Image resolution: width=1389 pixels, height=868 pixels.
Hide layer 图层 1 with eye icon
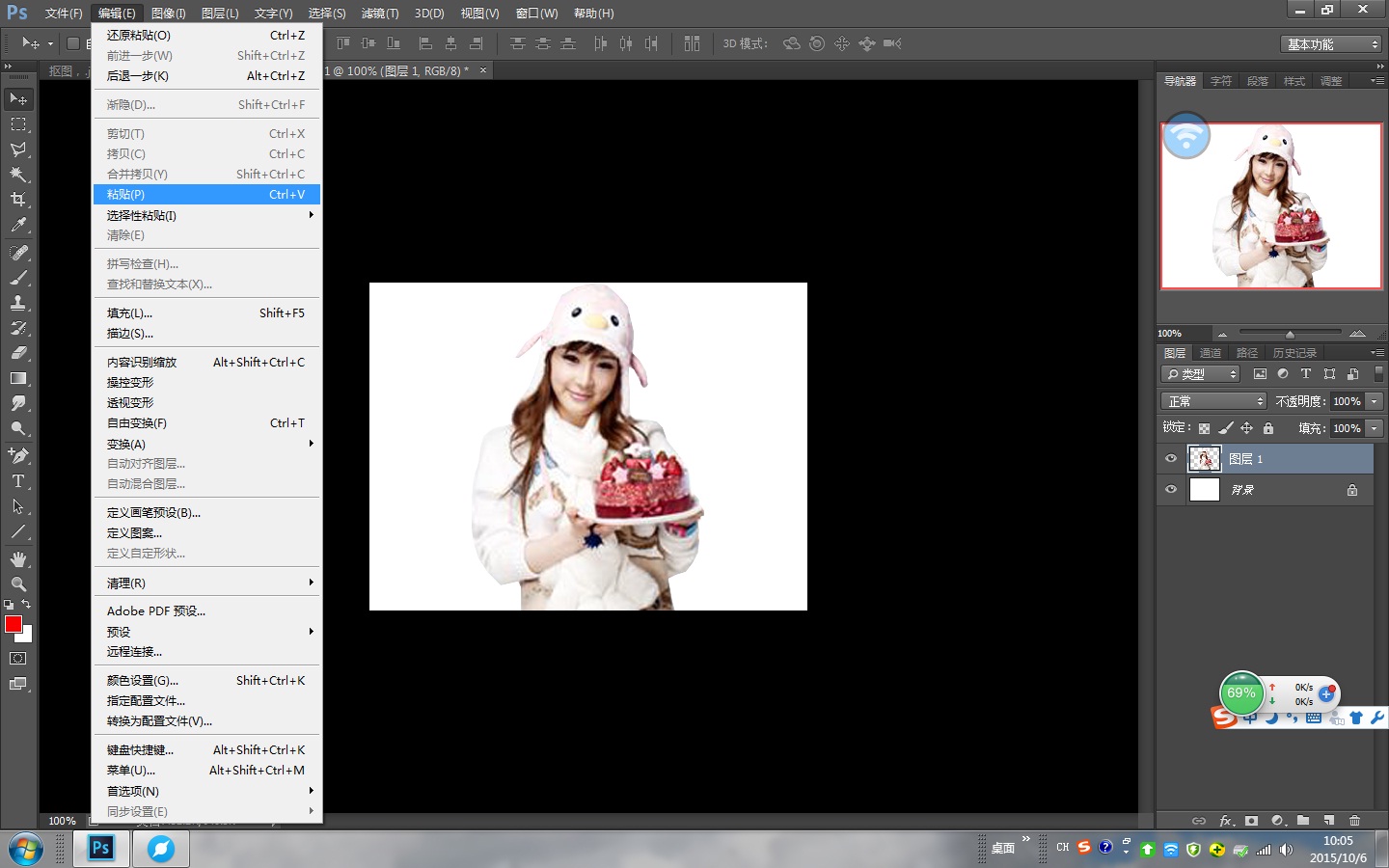coord(1171,459)
